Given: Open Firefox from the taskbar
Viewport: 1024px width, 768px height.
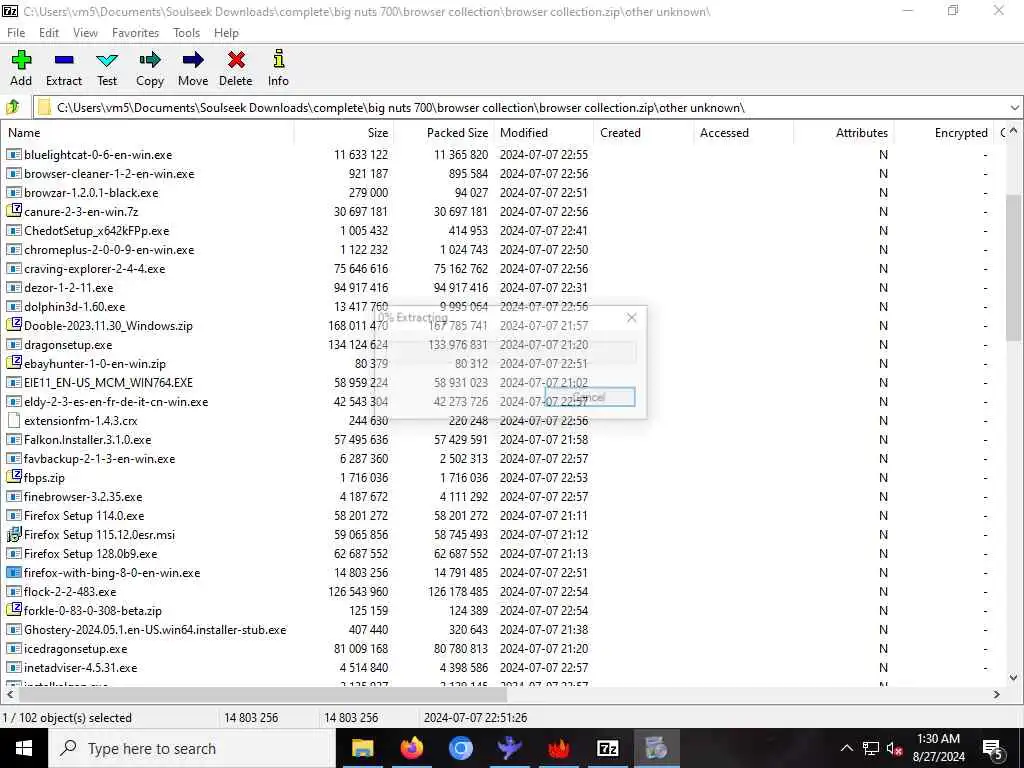Looking at the screenshot, I should click(411, 748).
